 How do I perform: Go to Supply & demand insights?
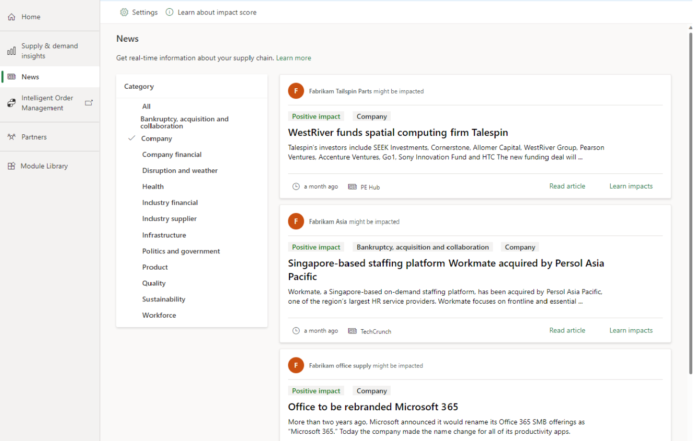click(x=50, y=51)
